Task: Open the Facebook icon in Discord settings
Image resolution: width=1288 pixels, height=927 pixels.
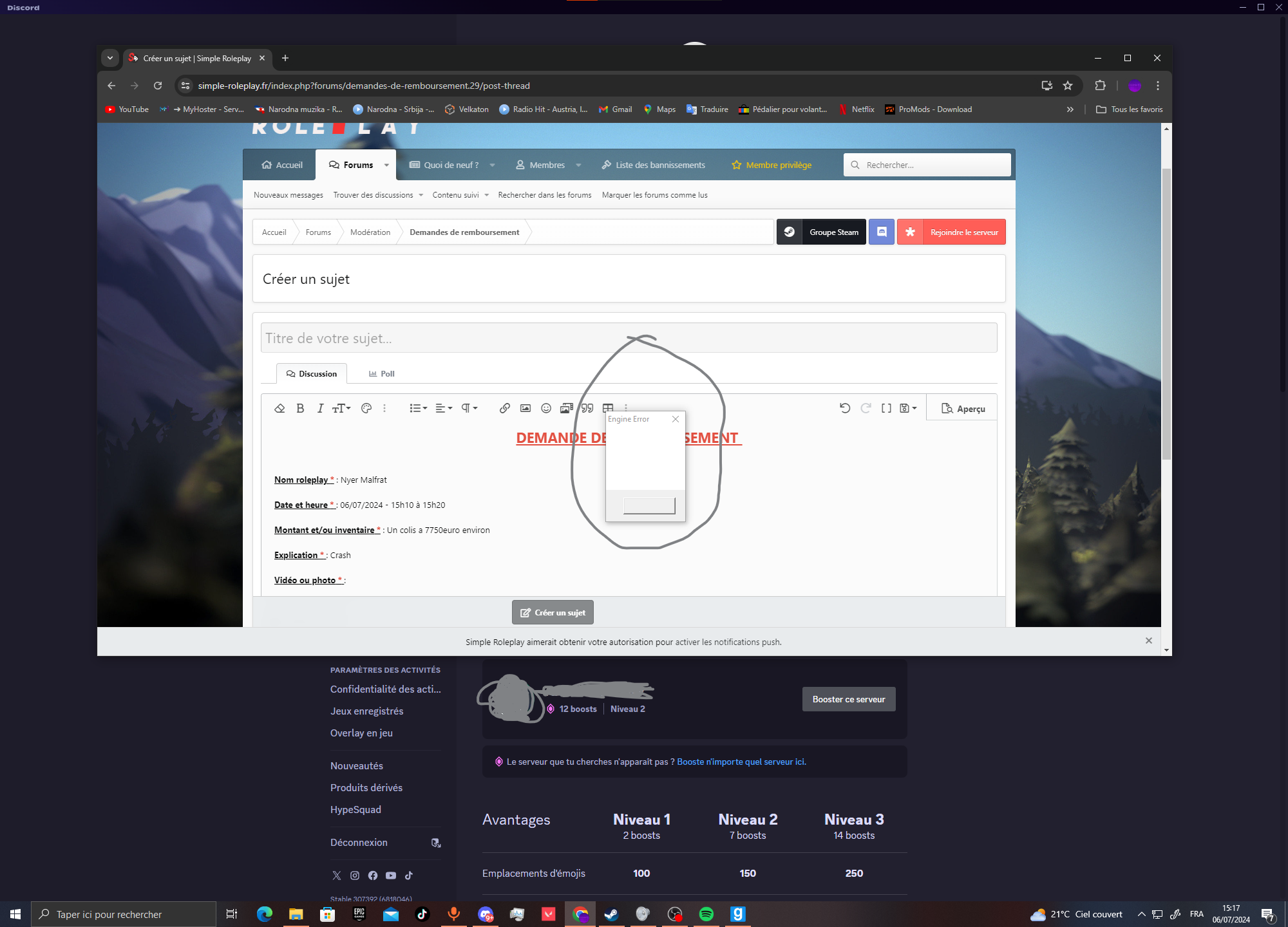Action: coord(373,876)
